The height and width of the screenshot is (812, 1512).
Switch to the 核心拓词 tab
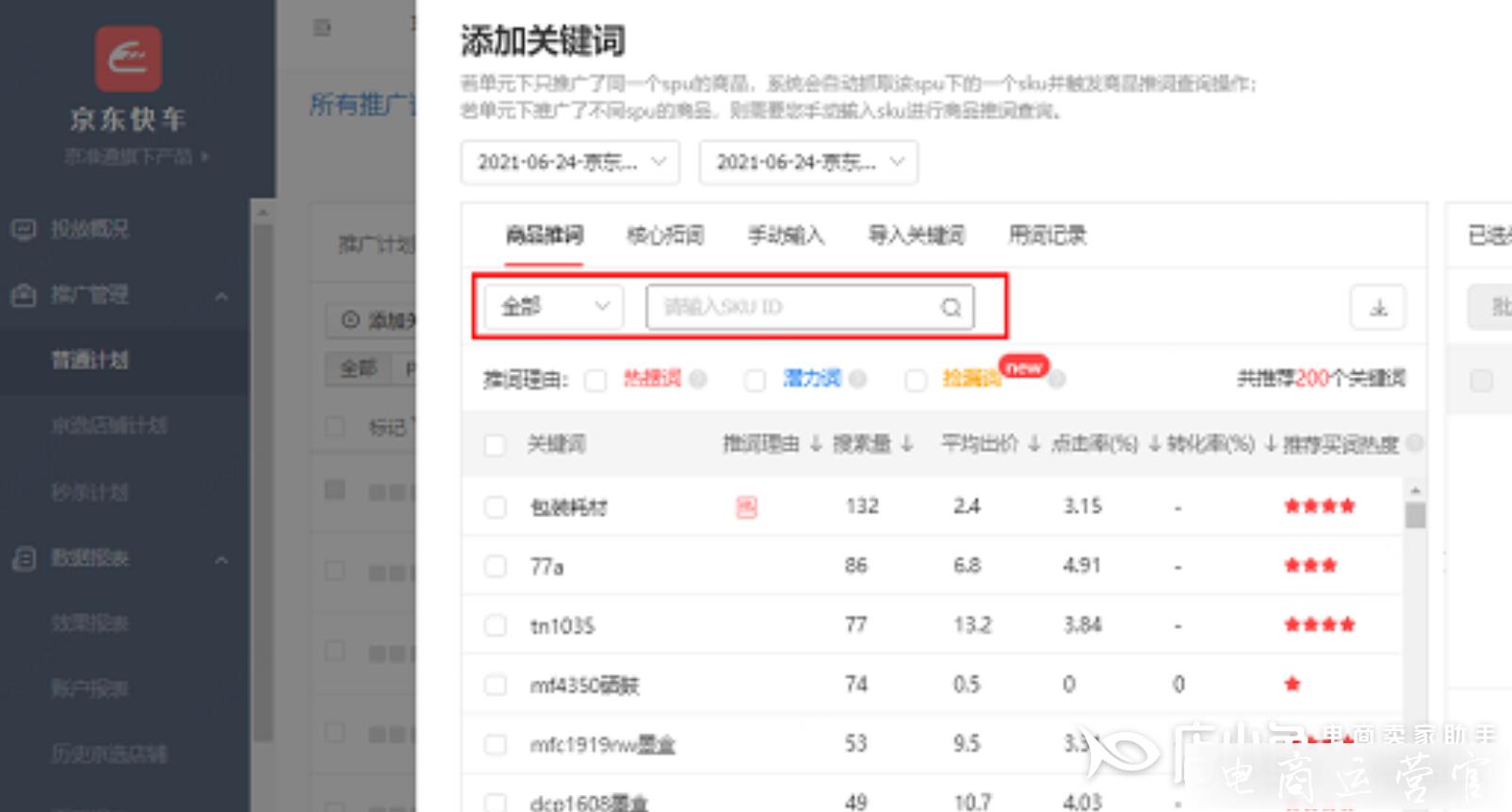pyautogui.click(x=665, y=235)
